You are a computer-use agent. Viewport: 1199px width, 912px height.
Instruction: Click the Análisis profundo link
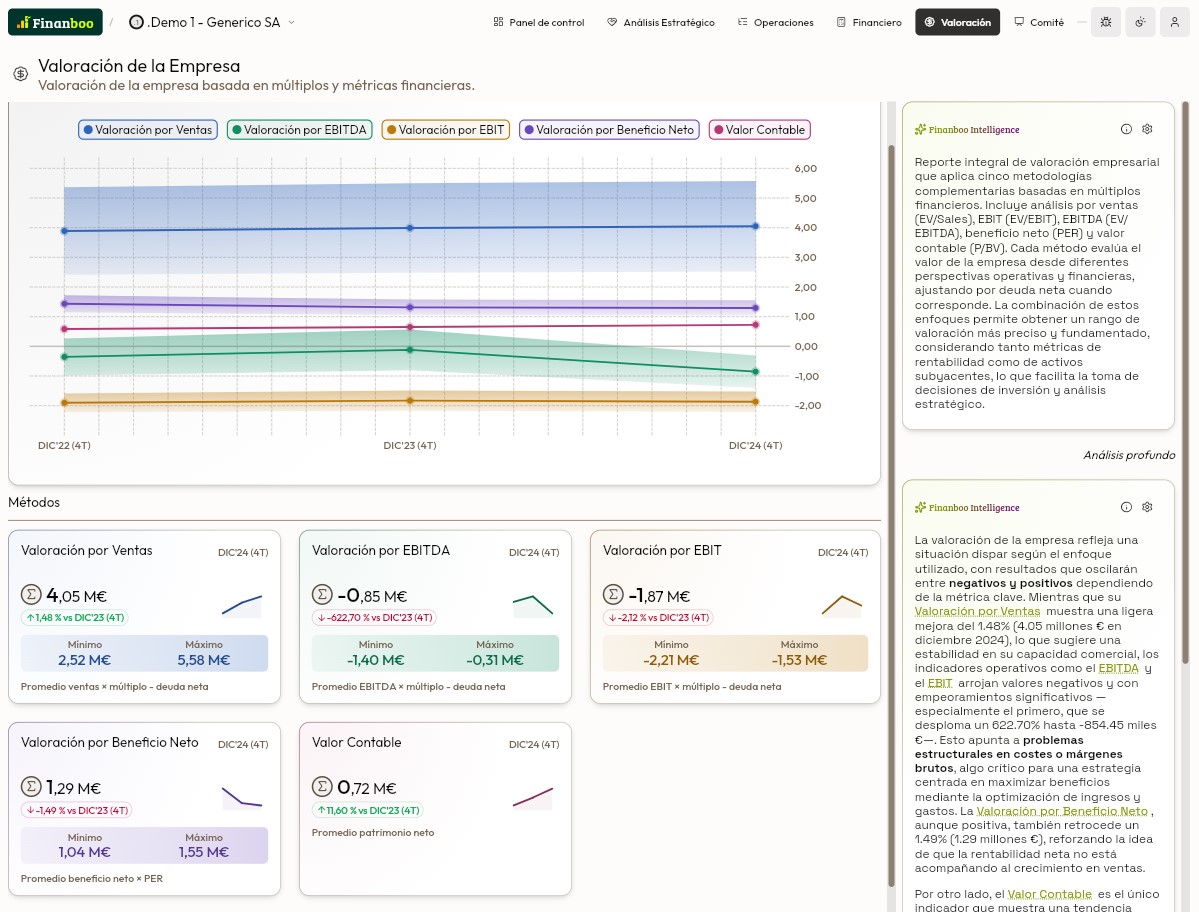point(1129,455)
